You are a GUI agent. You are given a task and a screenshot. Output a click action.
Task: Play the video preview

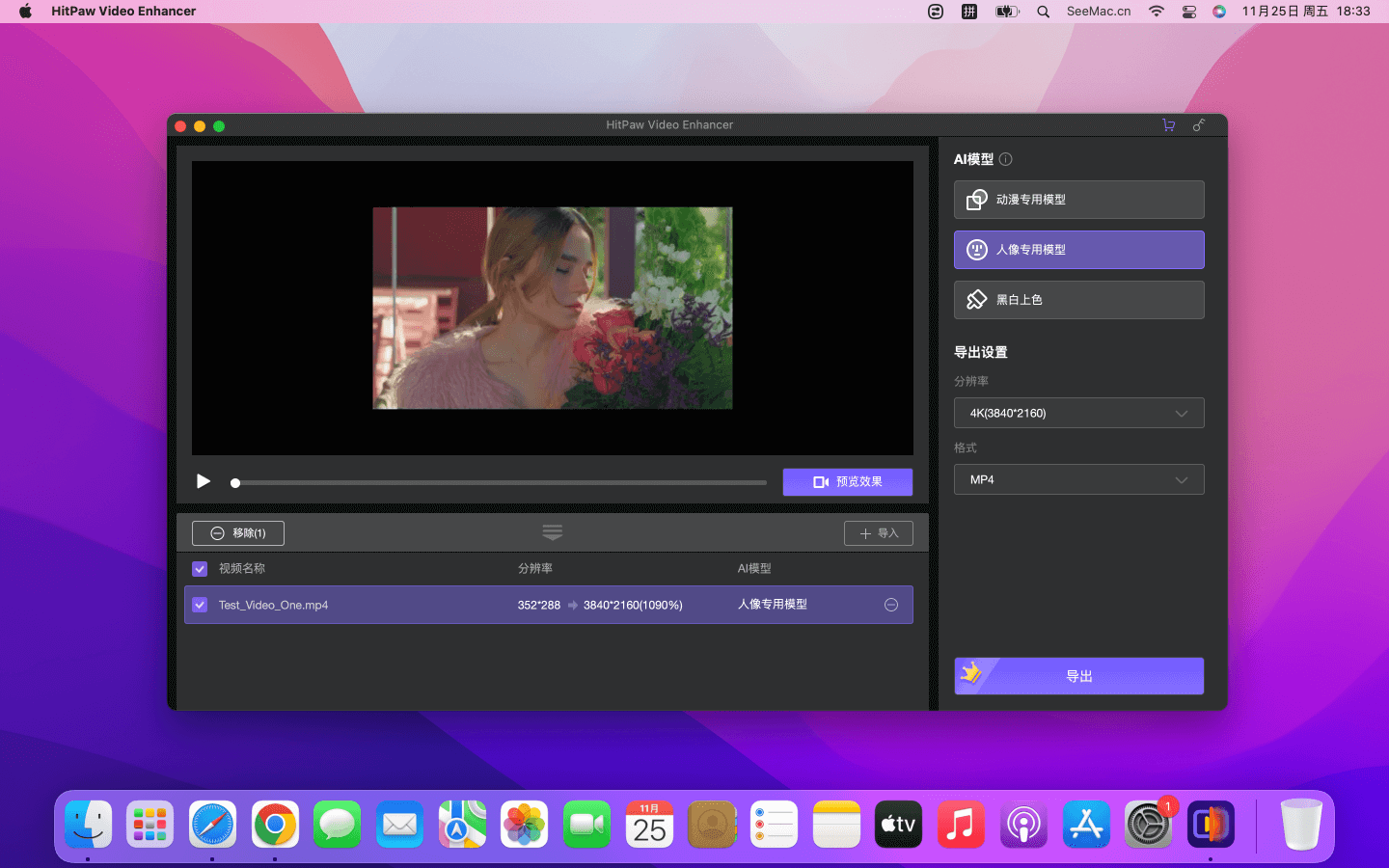point(204,481)
